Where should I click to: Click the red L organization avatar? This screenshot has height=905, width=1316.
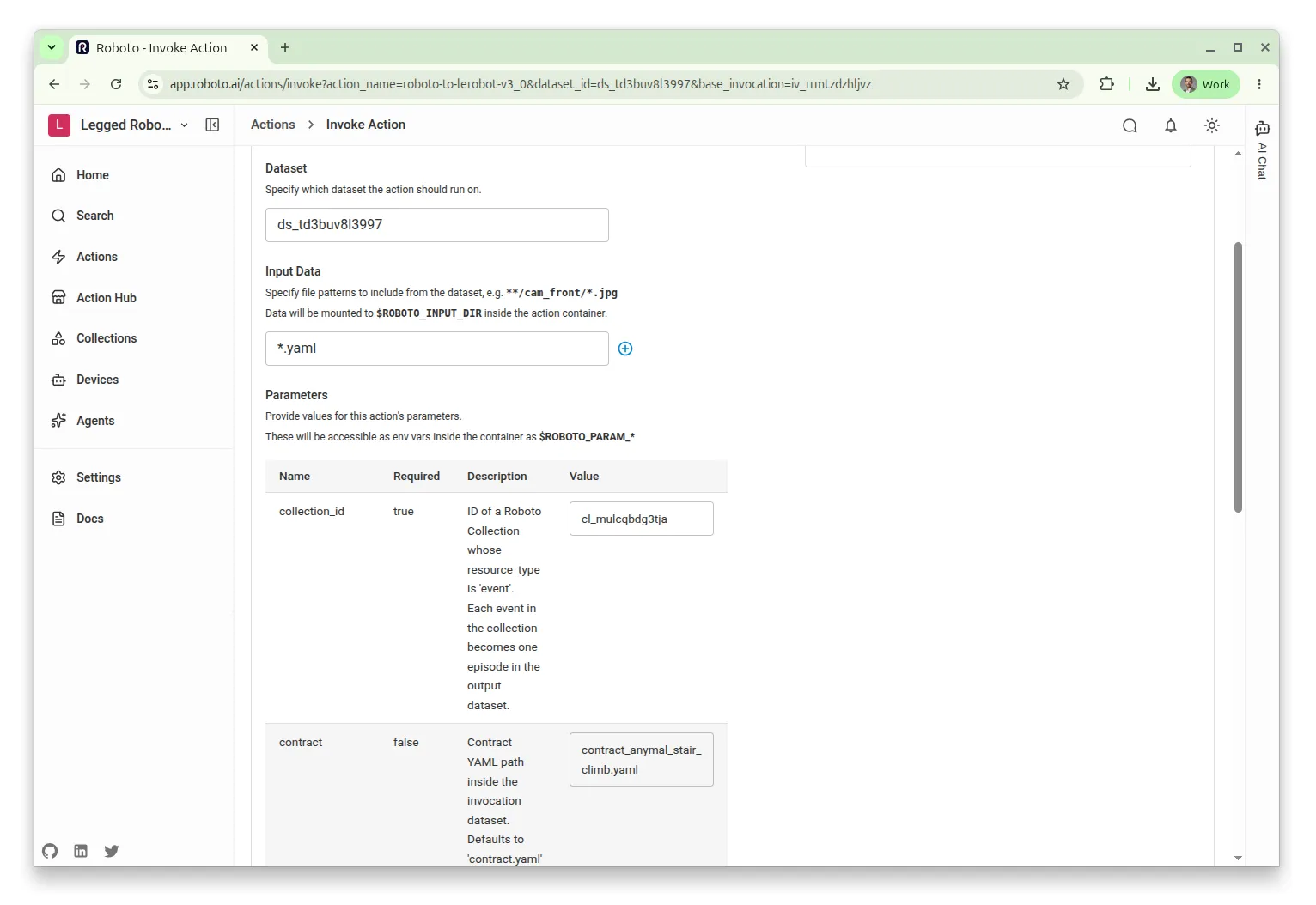pyautogui.click(x=59, y=125)
